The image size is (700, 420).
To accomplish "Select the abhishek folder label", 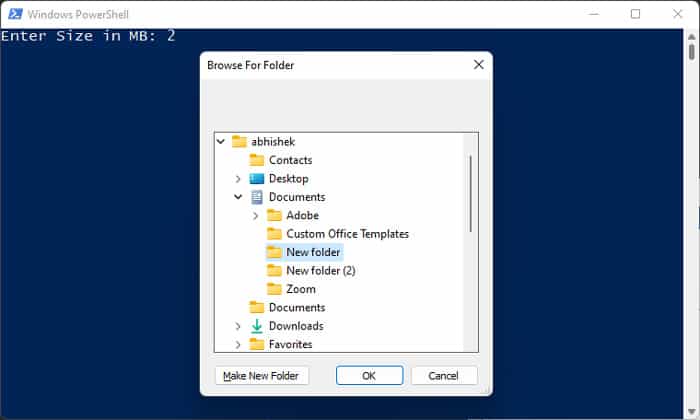I will (273, 141).
